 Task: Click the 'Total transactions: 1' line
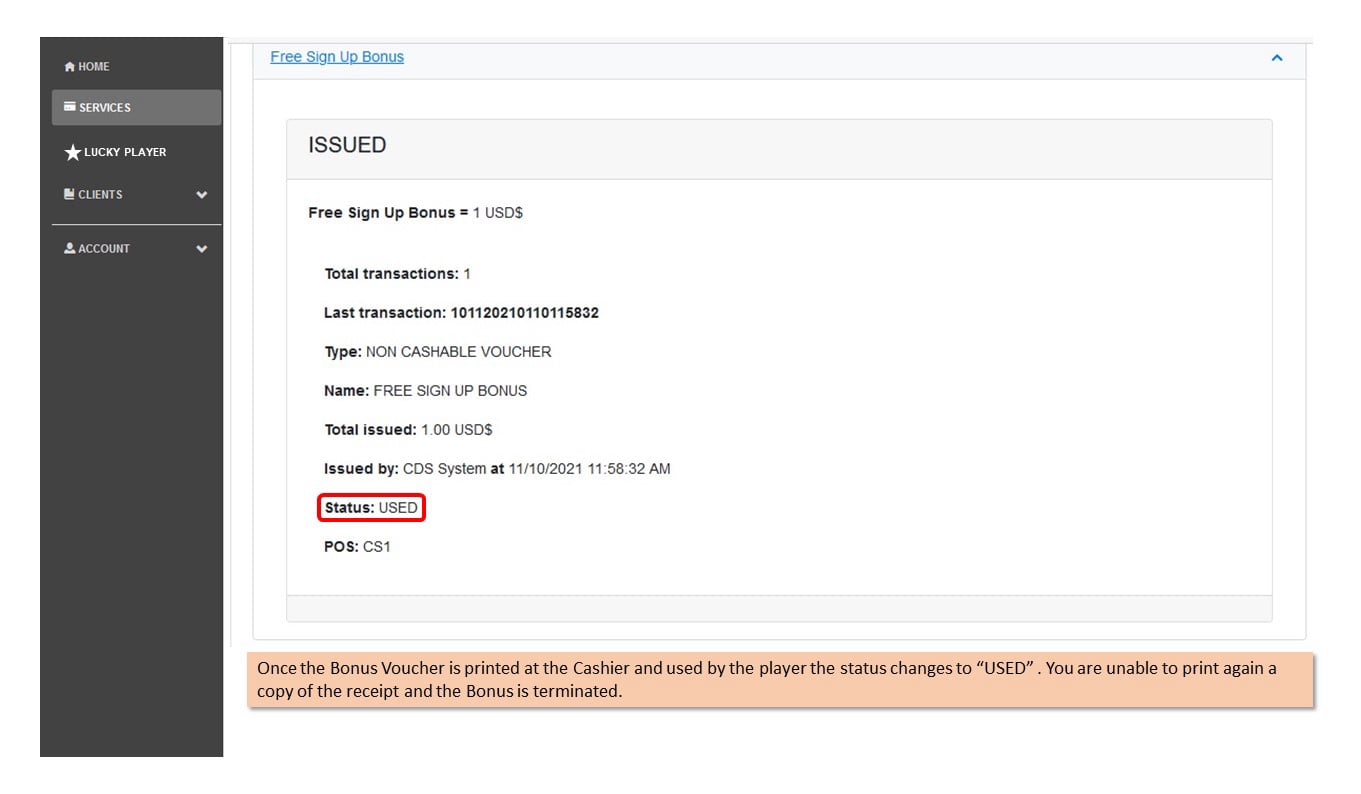[x=397, y=274]
